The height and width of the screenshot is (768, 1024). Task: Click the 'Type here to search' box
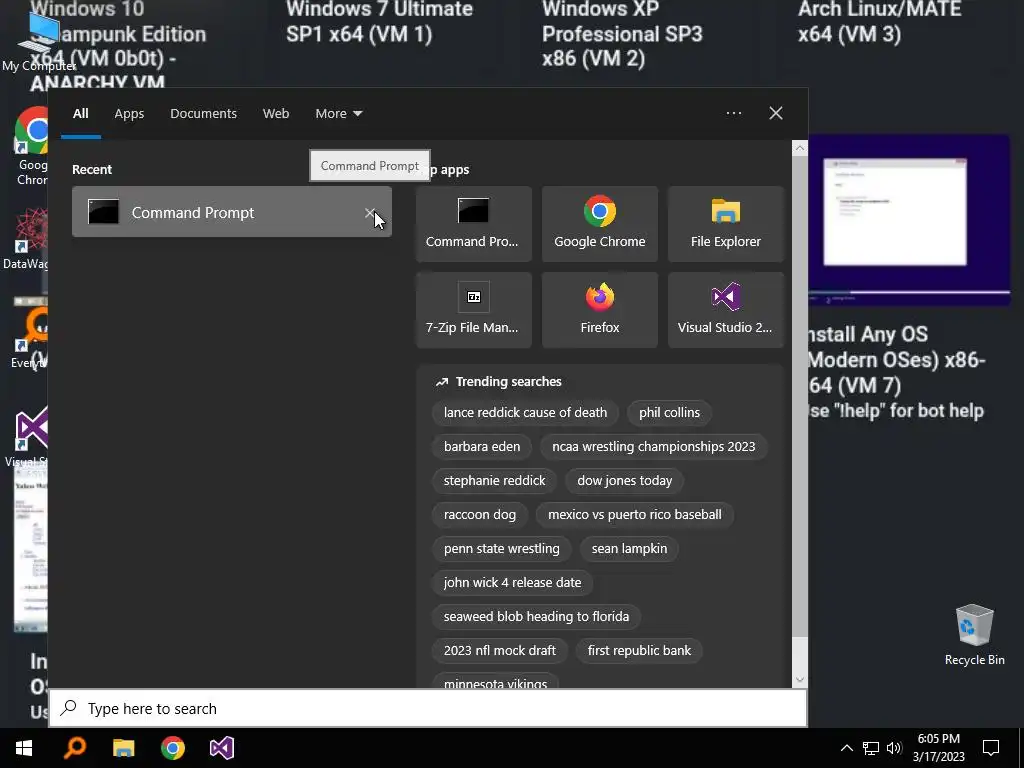pos(428,708)
